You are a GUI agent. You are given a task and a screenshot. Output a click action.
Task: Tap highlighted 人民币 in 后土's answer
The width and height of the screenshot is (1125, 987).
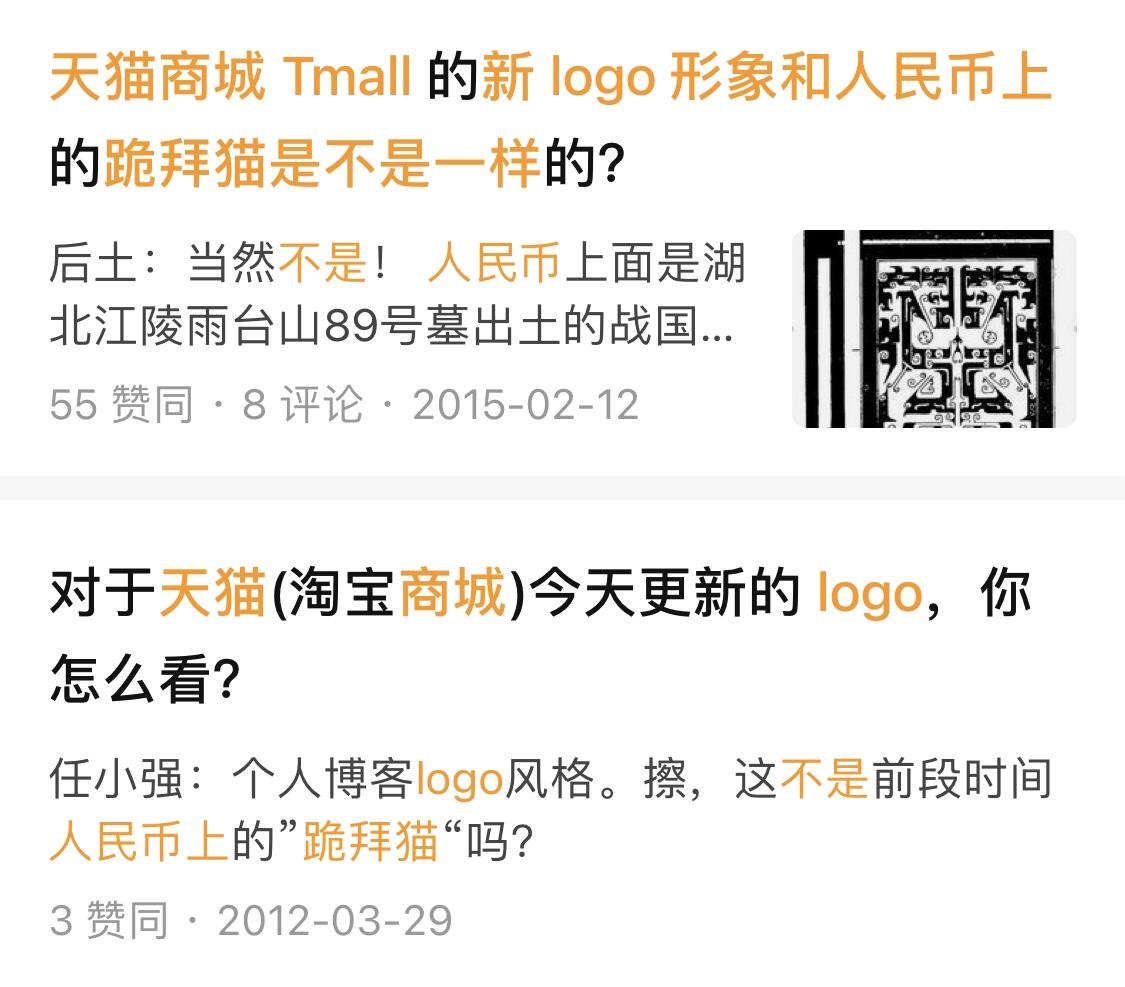(494, 263)
